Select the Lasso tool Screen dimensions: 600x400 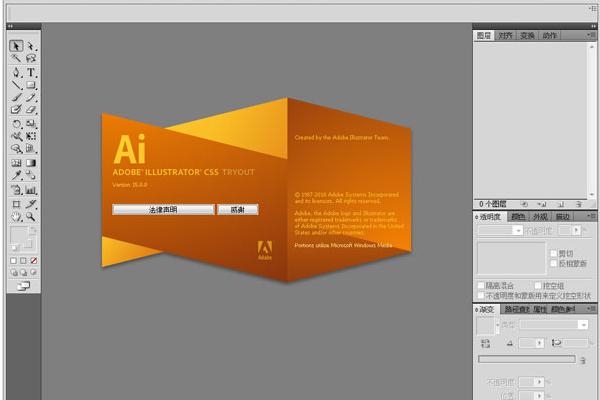(x=31, y=59)
